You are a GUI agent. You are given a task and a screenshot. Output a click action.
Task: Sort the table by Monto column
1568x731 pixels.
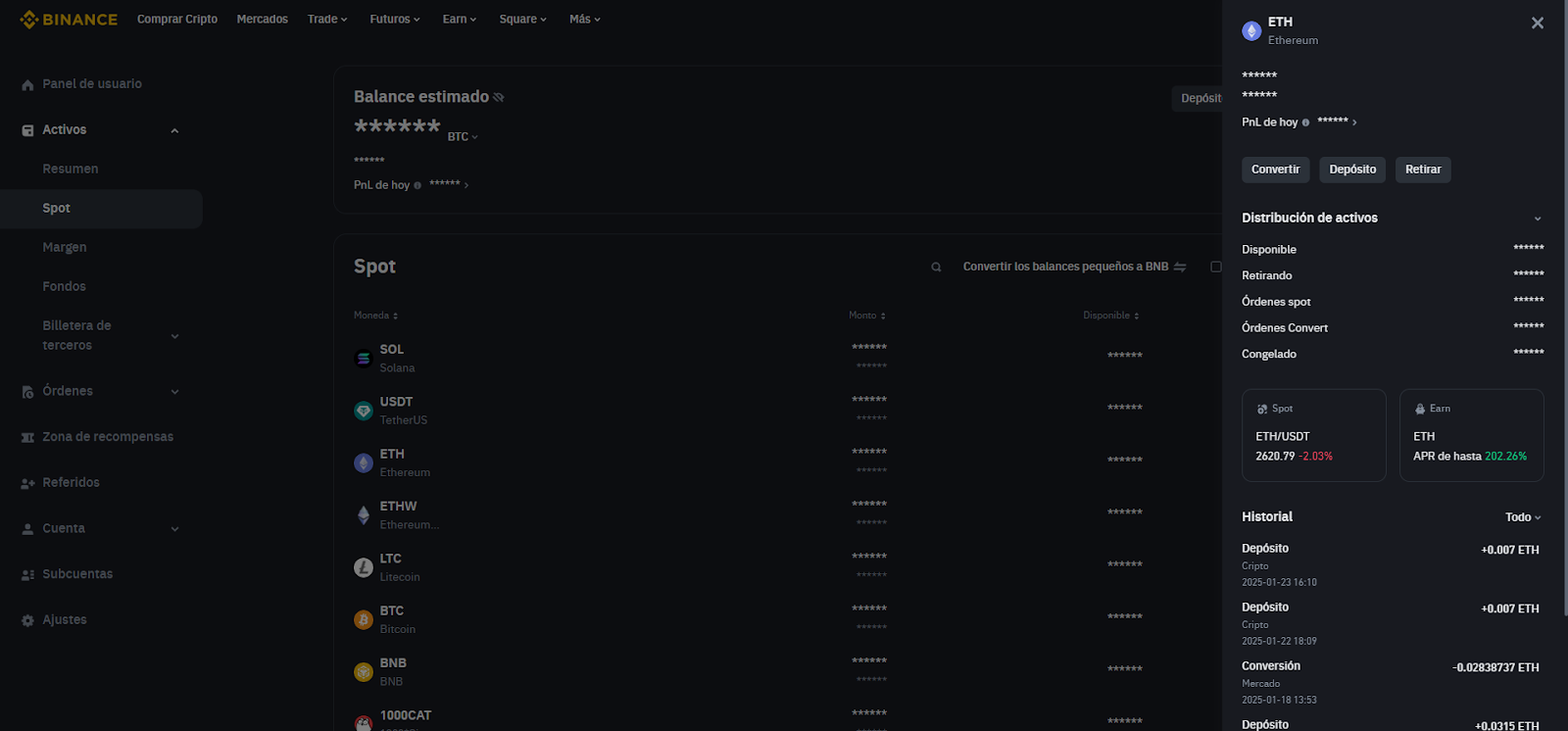[867, 316]
